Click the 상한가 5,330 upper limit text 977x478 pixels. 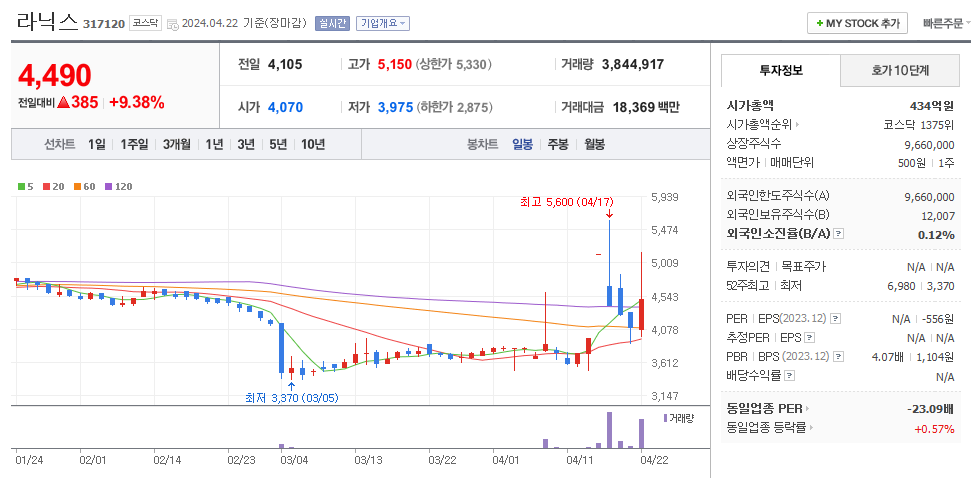click(x=454, y=64)
